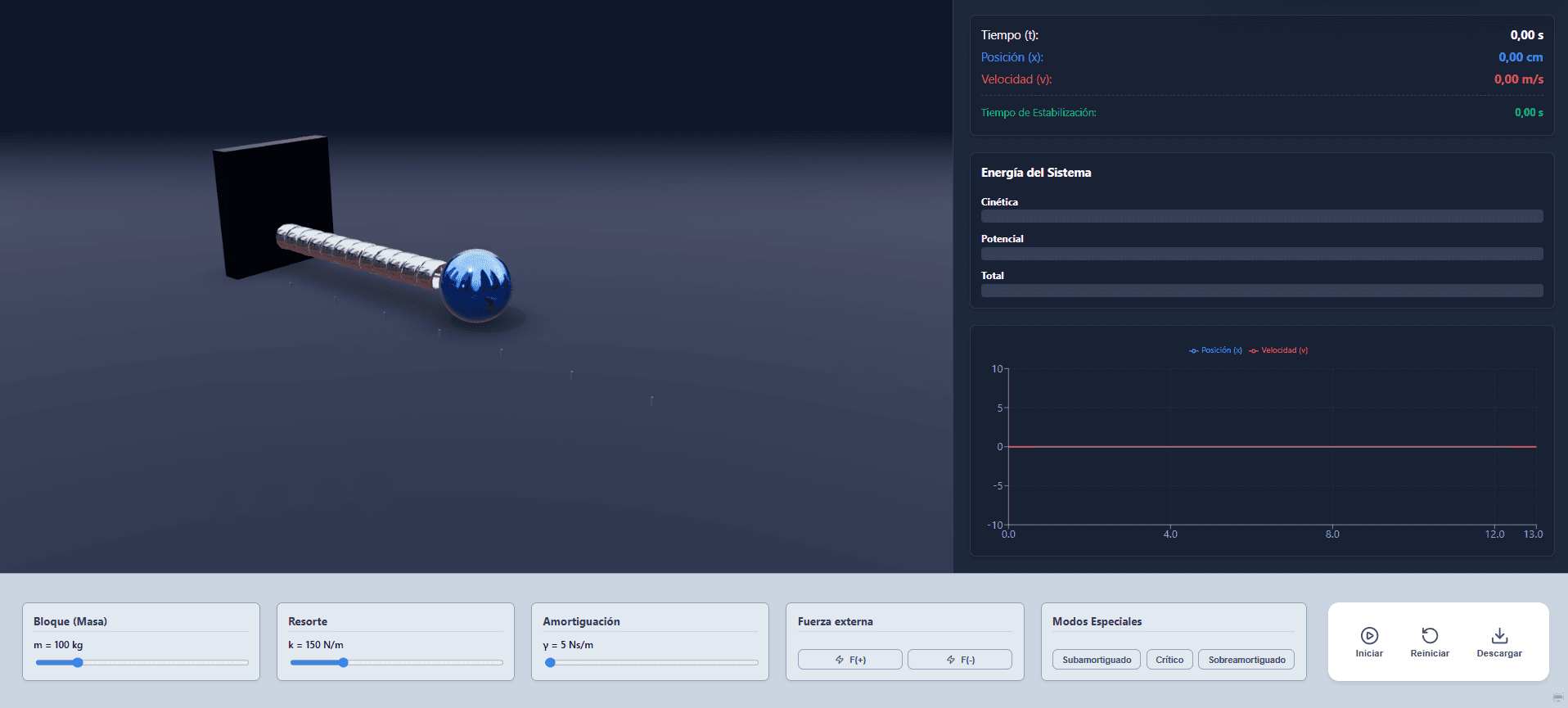Choose the Crítico damping mode

click(x=1169, y=660)
